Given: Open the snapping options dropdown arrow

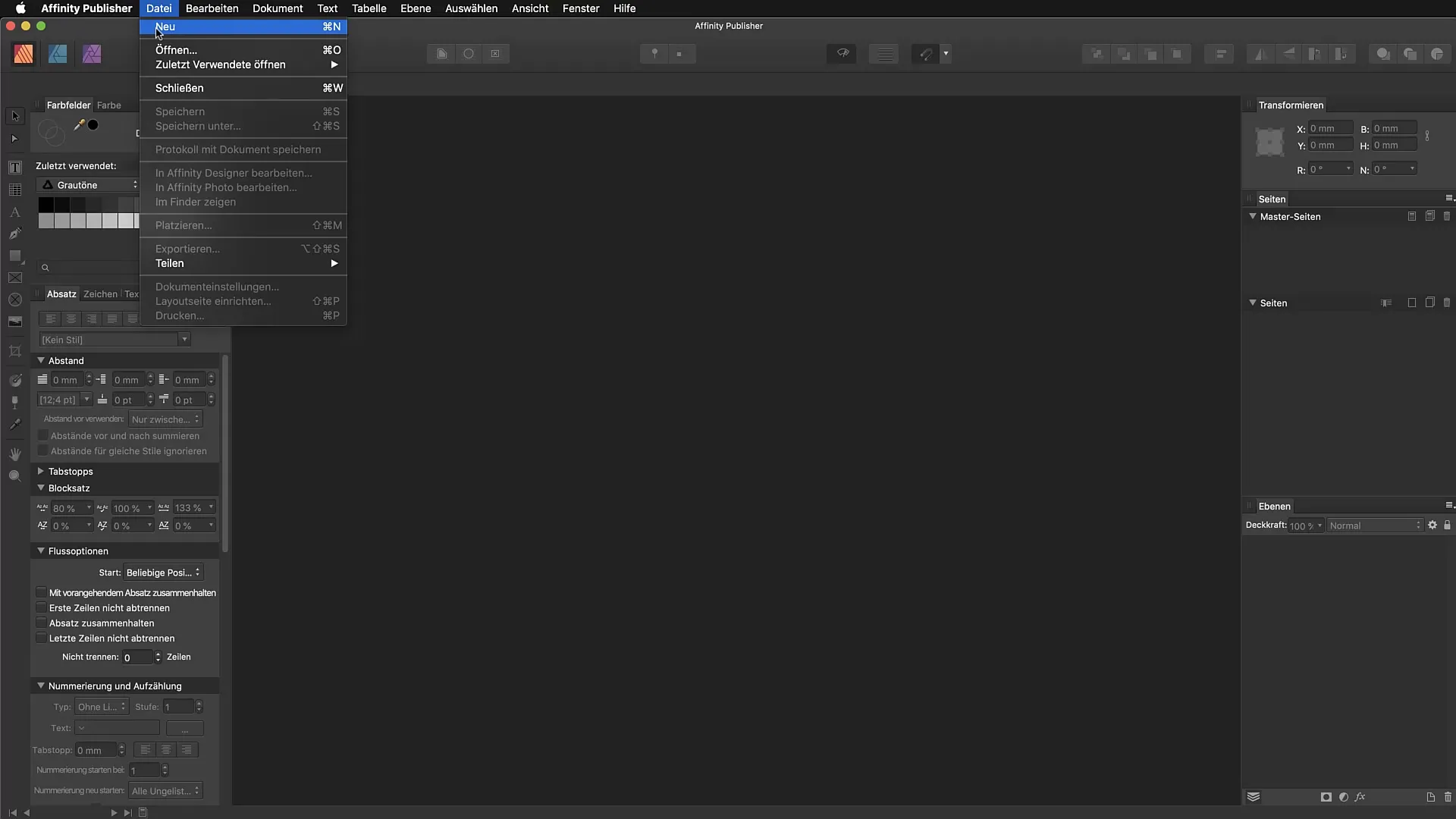Looking at the screenshot, I should point(946,54).
